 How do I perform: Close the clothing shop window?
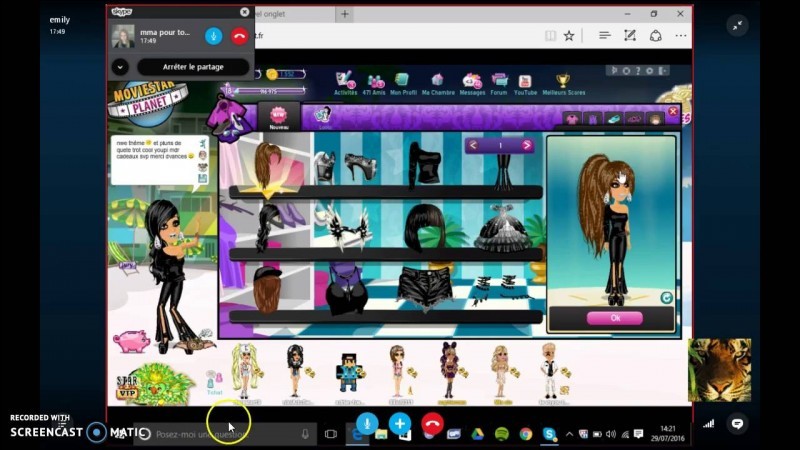[x=673, y=111]
